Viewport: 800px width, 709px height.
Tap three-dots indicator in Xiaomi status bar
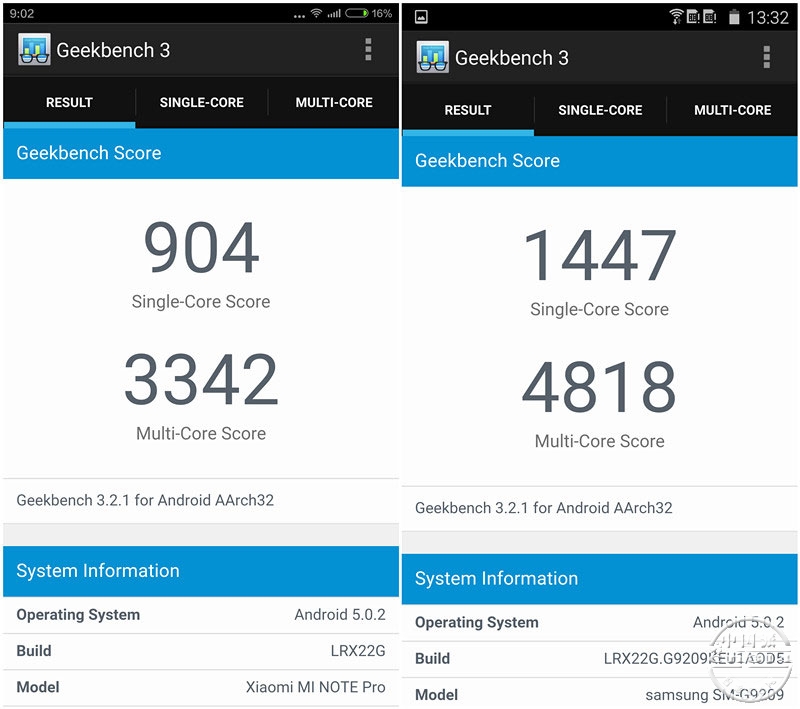point(299,16)
